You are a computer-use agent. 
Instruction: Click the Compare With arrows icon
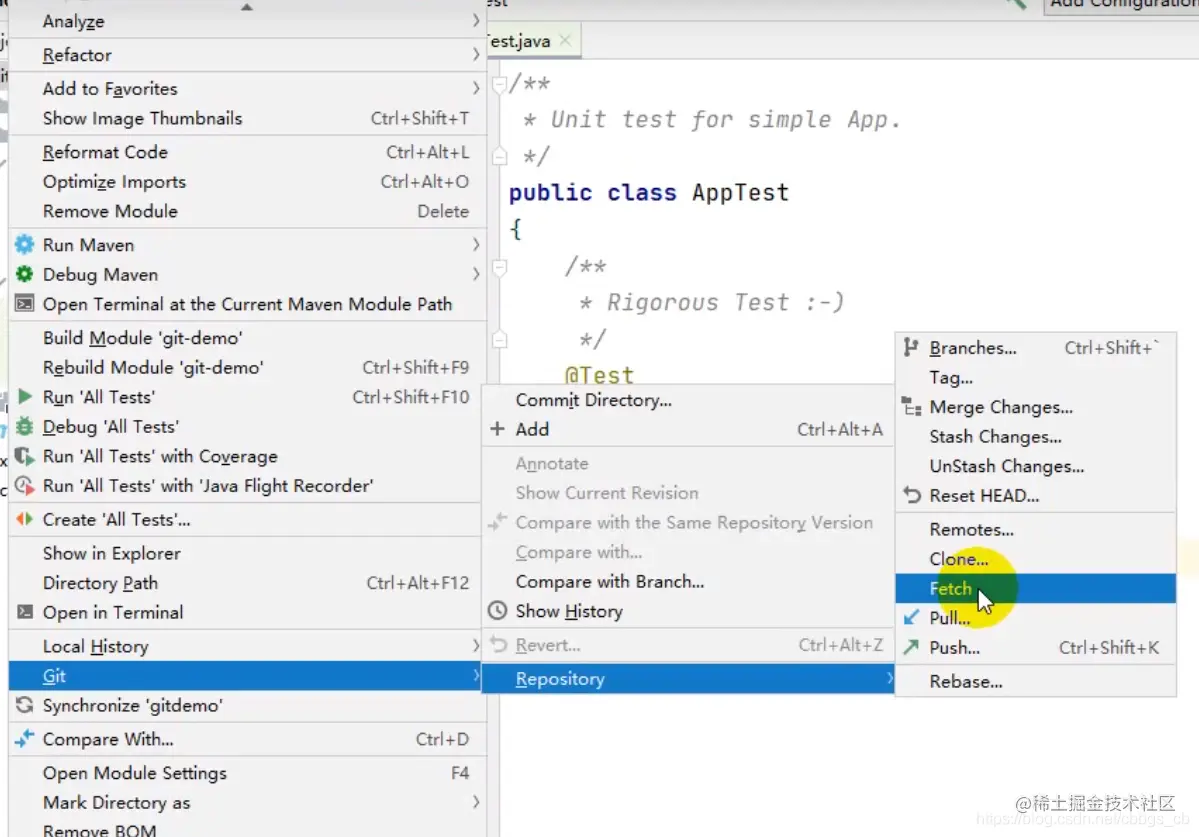(x=24, y=738)
